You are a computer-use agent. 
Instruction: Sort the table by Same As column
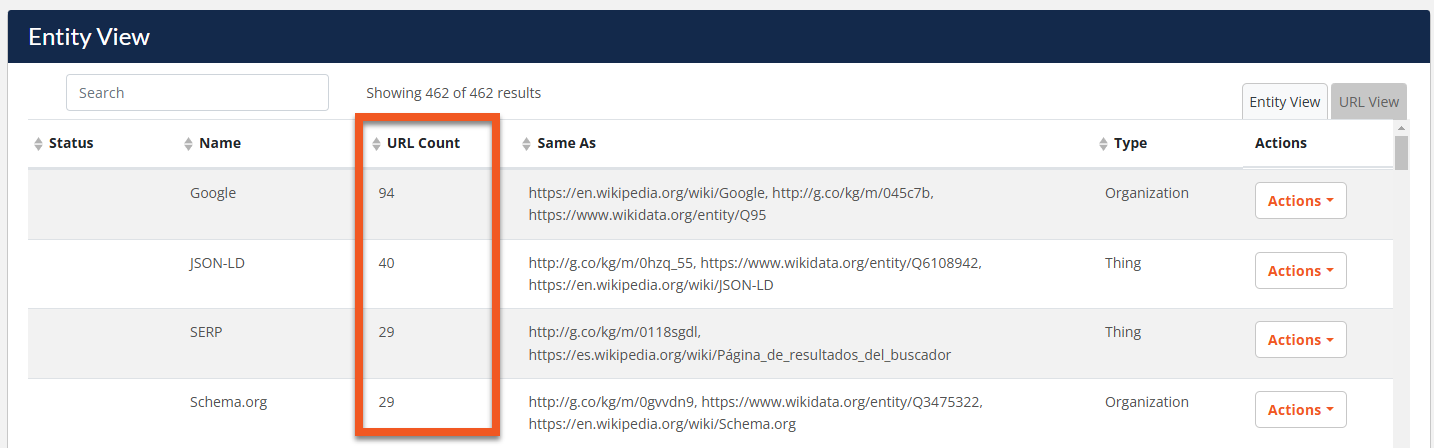coord(559,143)
